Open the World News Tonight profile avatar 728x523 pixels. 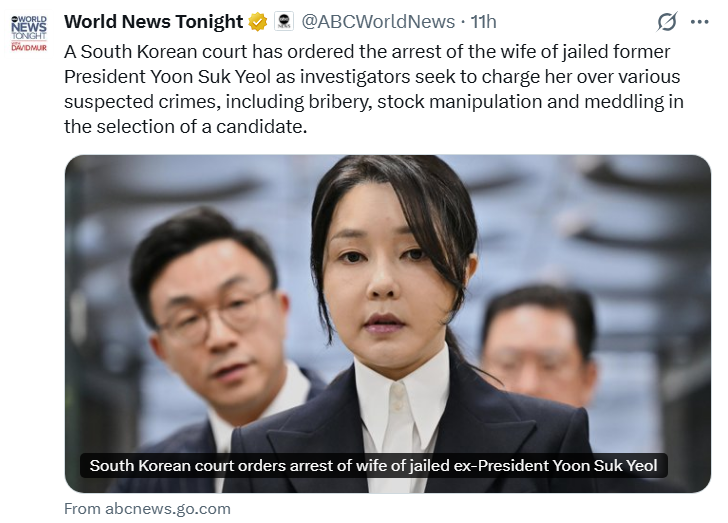(x=29, y=33)
